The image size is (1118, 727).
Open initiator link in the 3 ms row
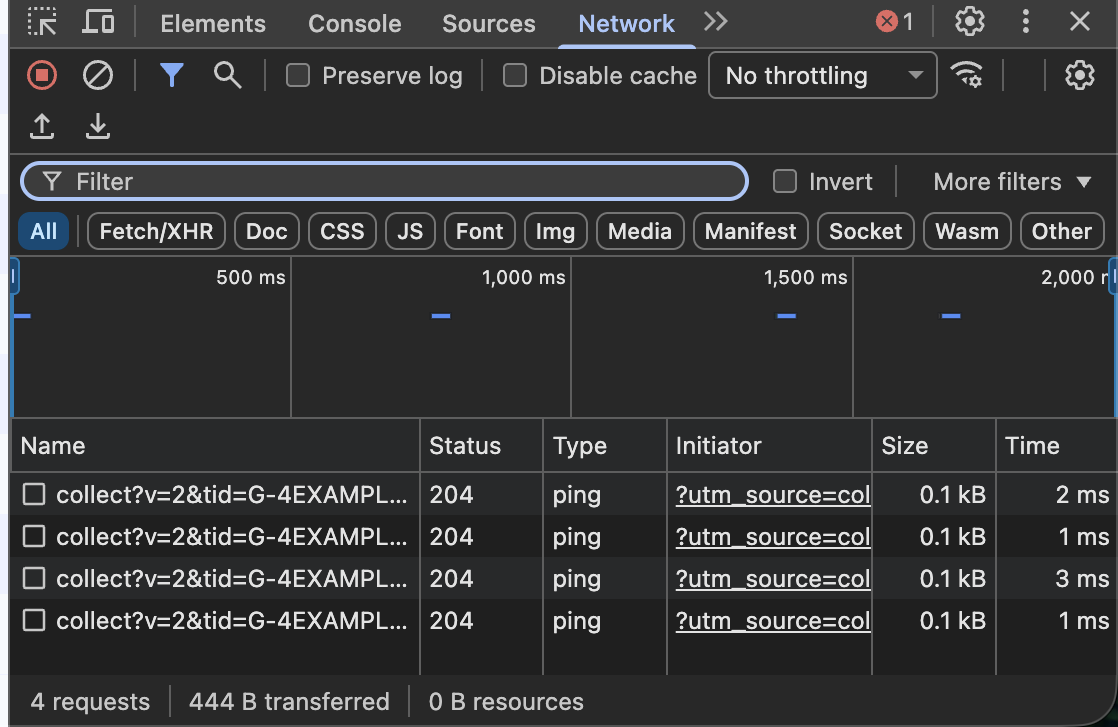point(773,579)
